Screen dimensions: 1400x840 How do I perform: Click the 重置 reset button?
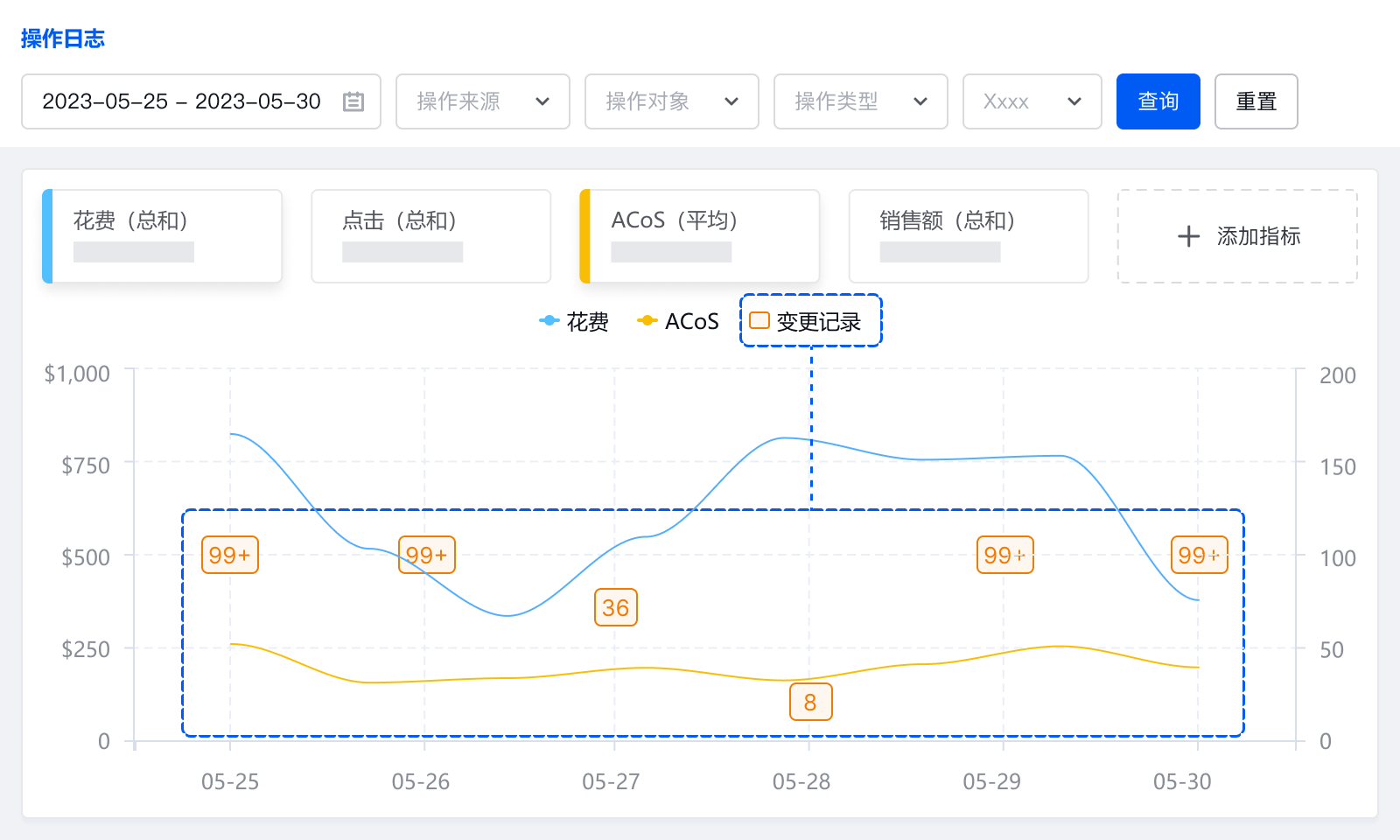pyautogui.click(x=1256, y=101)
